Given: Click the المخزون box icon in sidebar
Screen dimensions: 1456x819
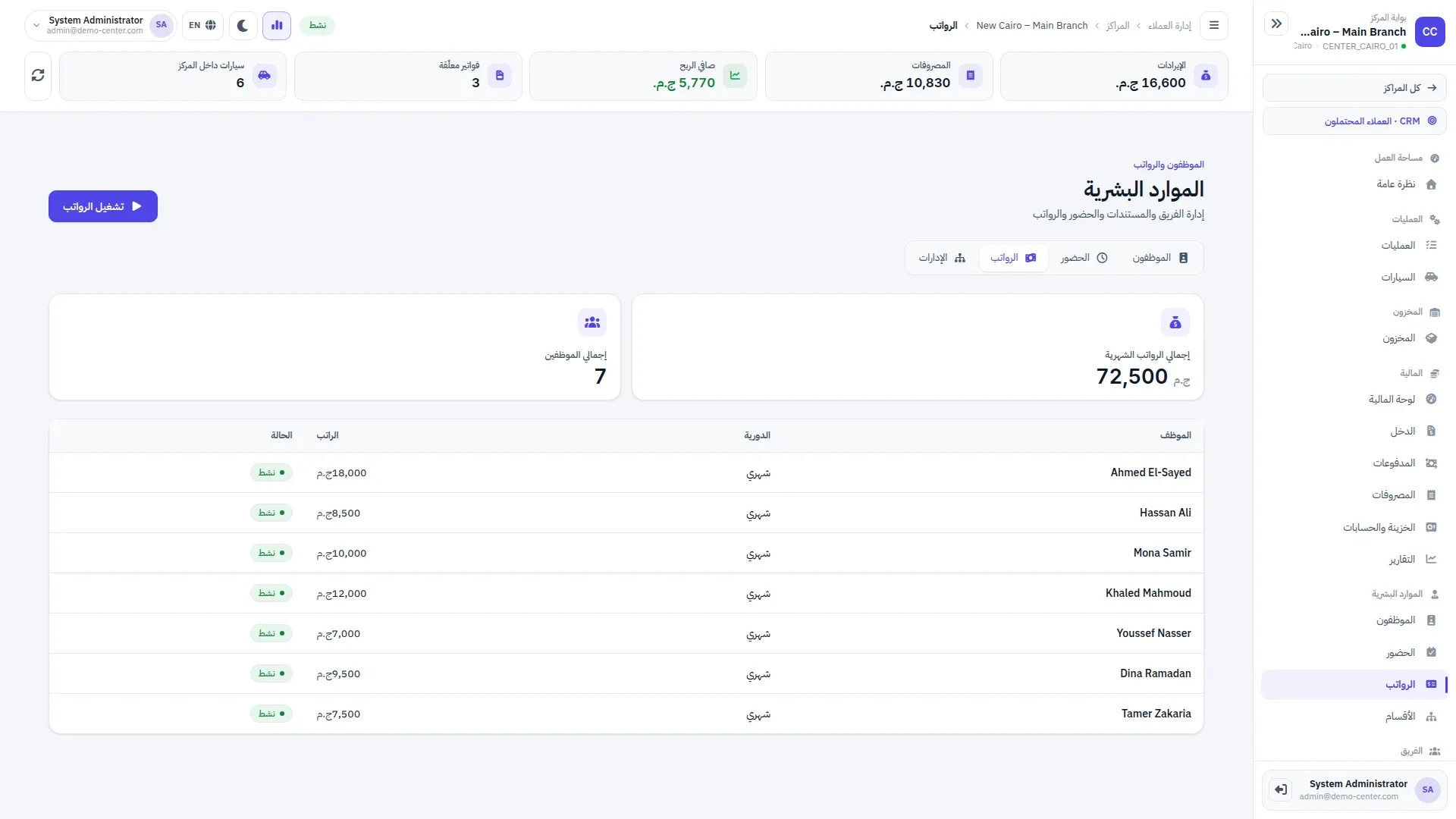Looking at the screenshot, I should pos(1431,338).
